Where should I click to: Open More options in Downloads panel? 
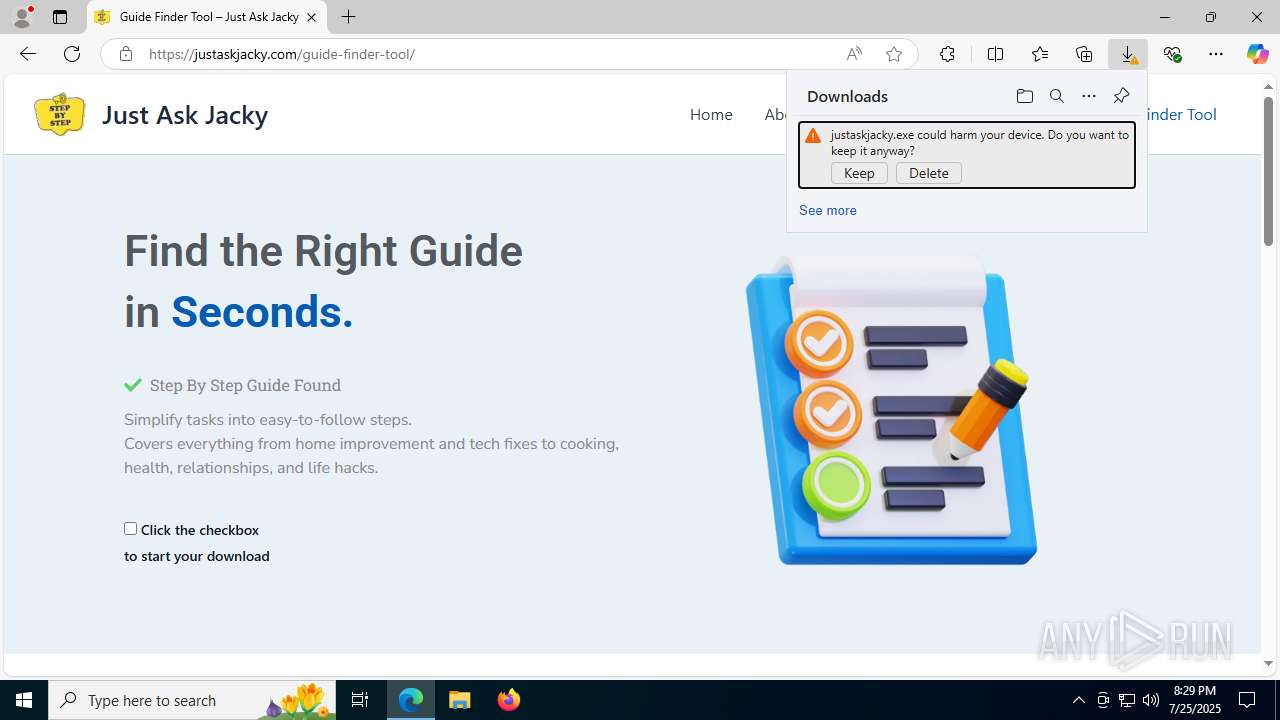(x=1088, y=96)
